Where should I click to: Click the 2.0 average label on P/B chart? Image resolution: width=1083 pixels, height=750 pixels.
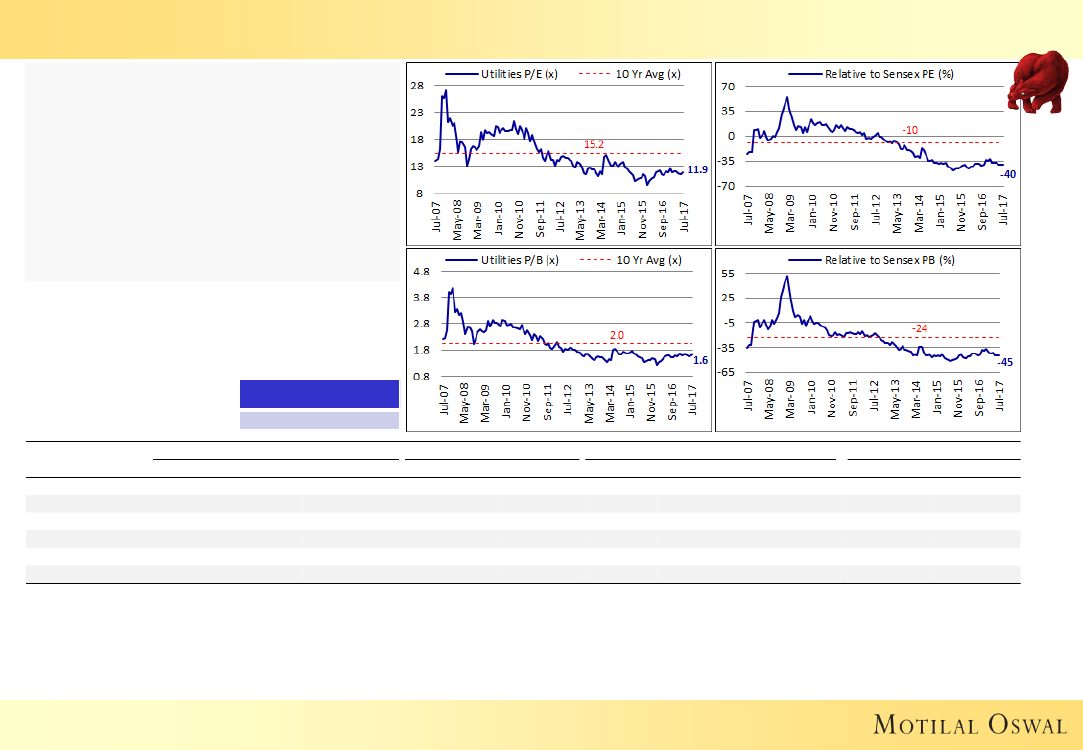pos(617,335)
